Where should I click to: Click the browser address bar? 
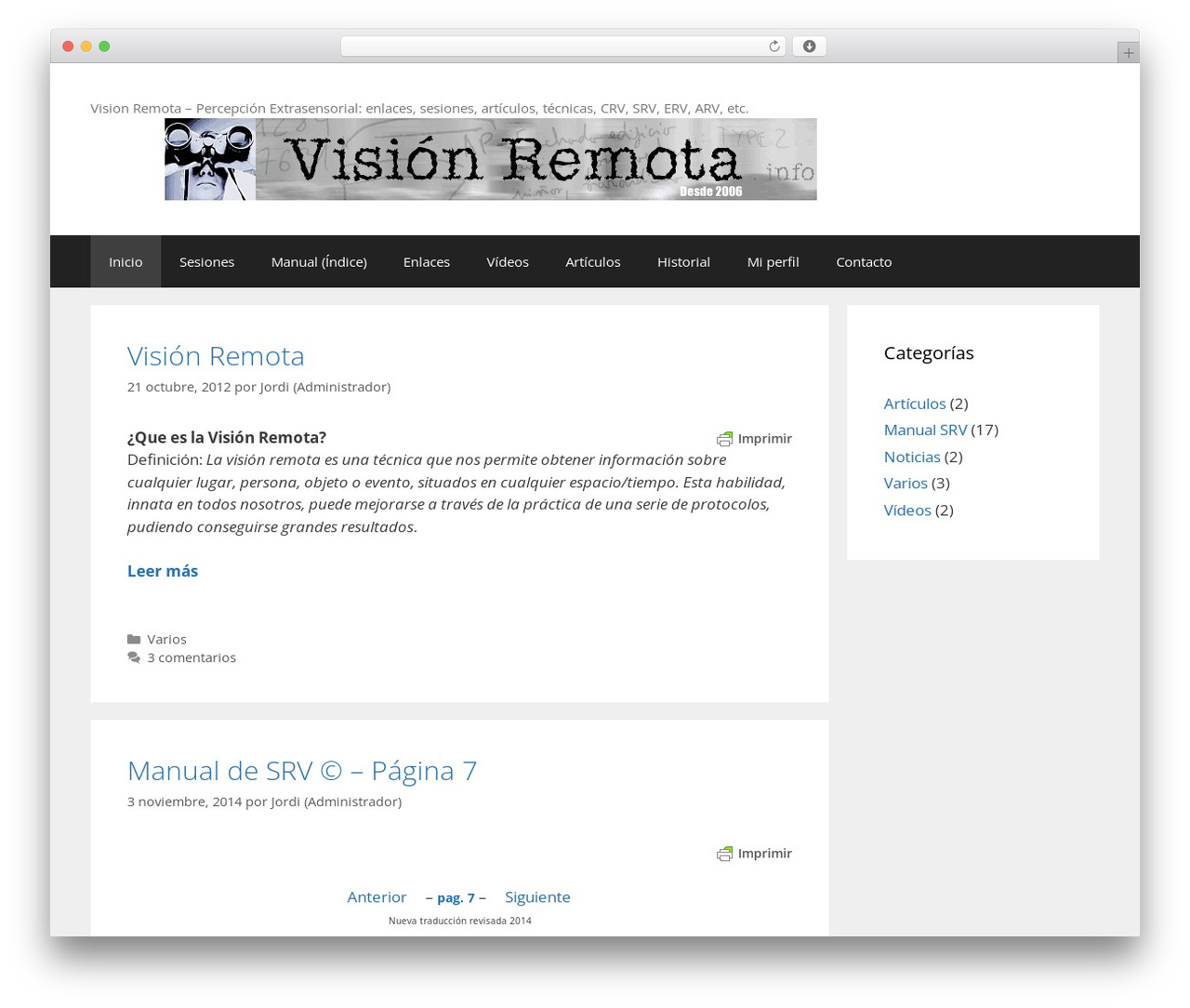tap(563, 46)
